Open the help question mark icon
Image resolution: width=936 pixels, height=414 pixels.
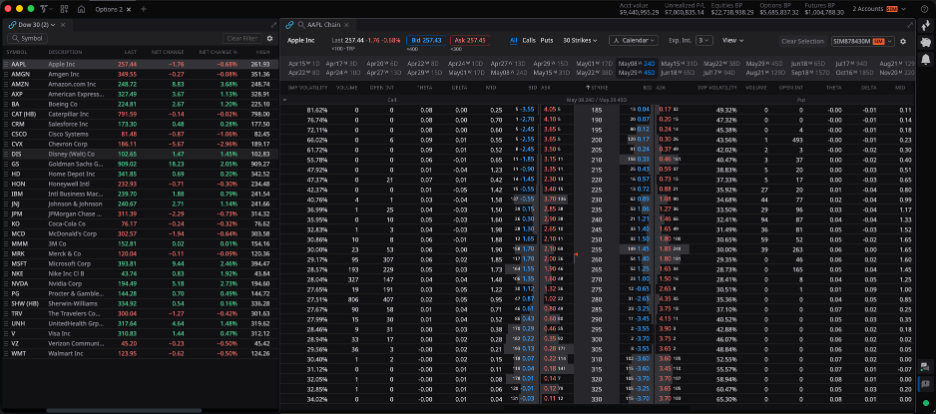tap(926, 9)
